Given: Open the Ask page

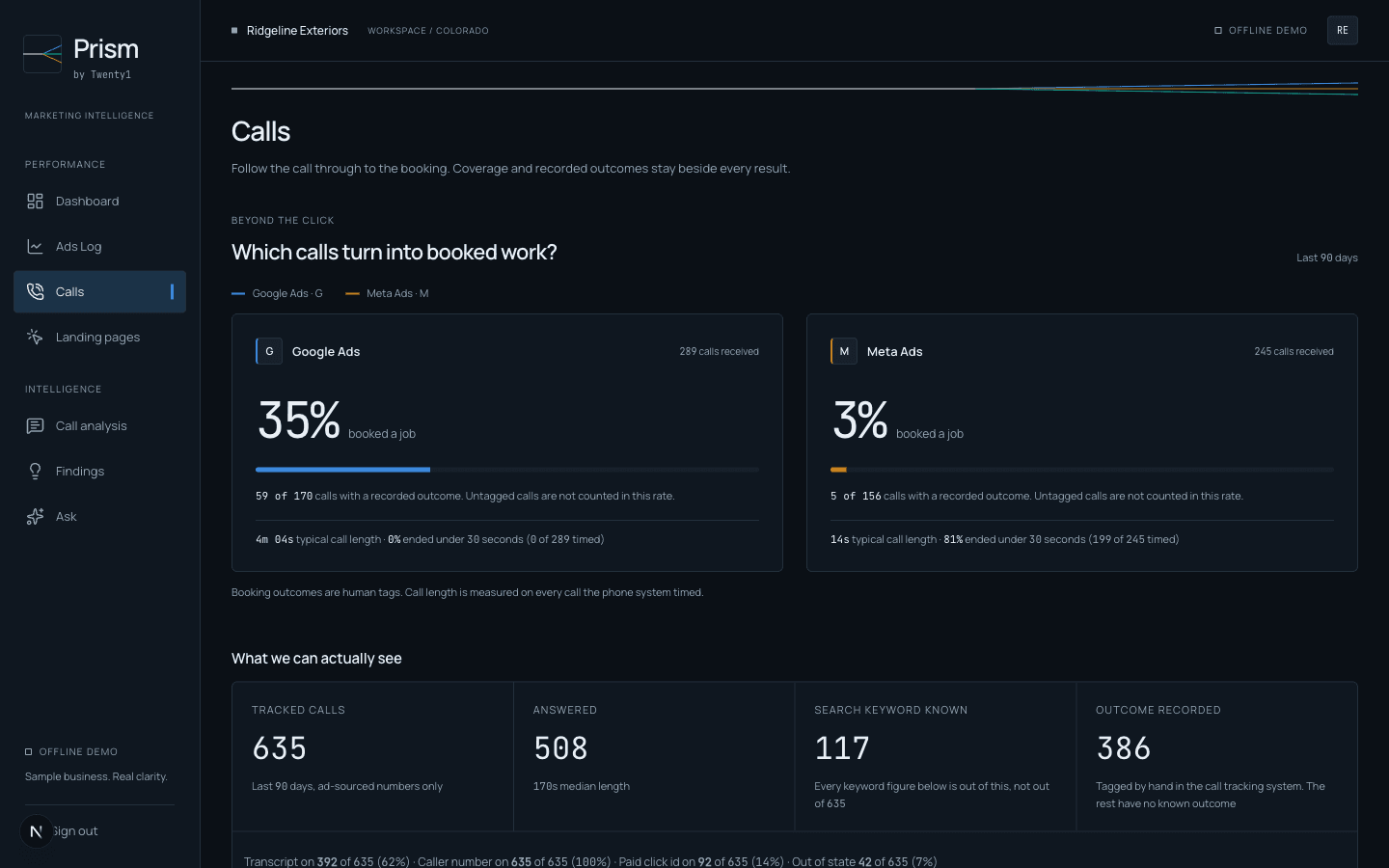Looking at the screenshot, I should [x=99, y=516].
